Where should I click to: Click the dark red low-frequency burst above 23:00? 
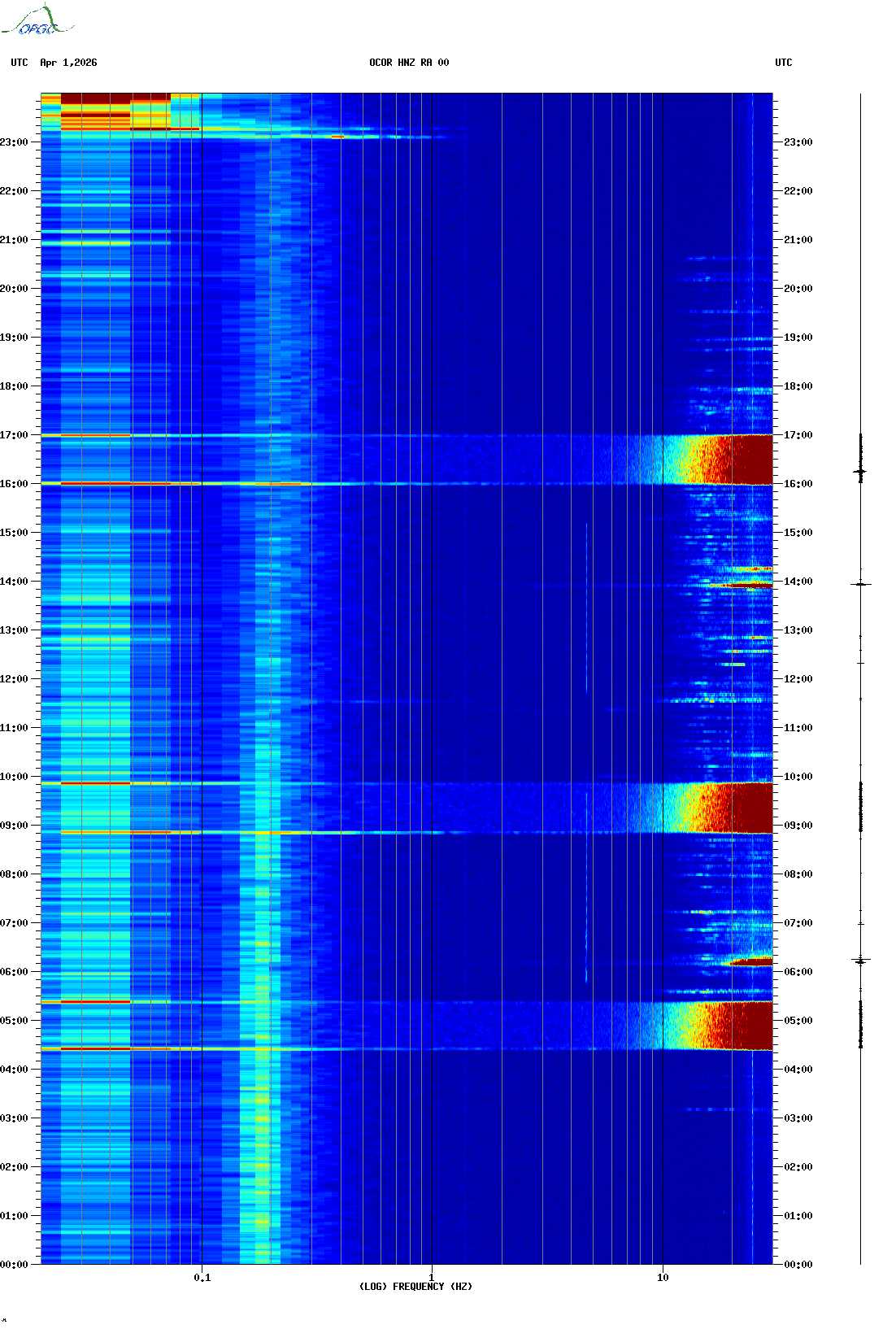pos(96,98)
